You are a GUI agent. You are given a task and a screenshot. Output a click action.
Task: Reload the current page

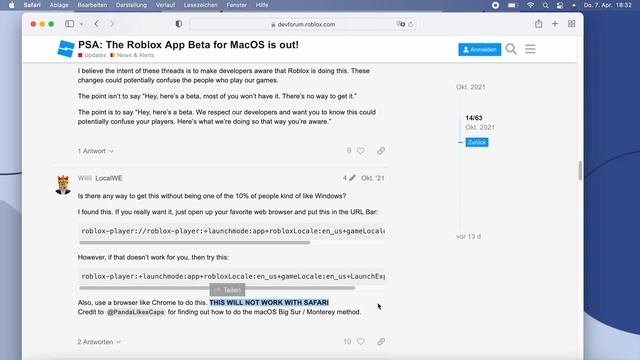411,24
